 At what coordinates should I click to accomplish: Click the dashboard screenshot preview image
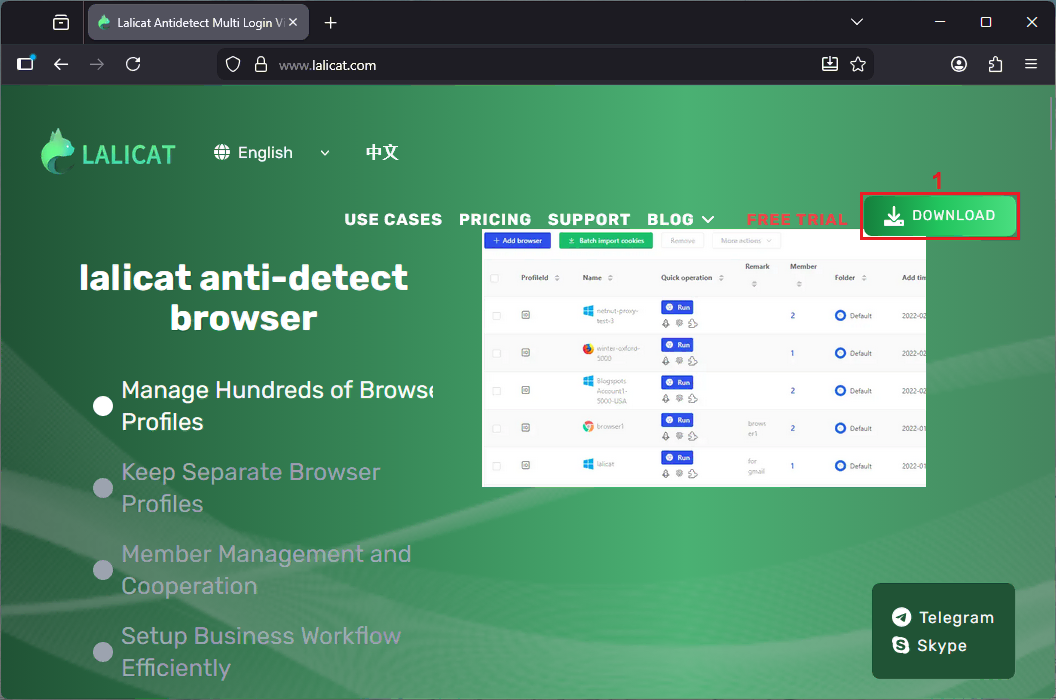tap(704, 358)
